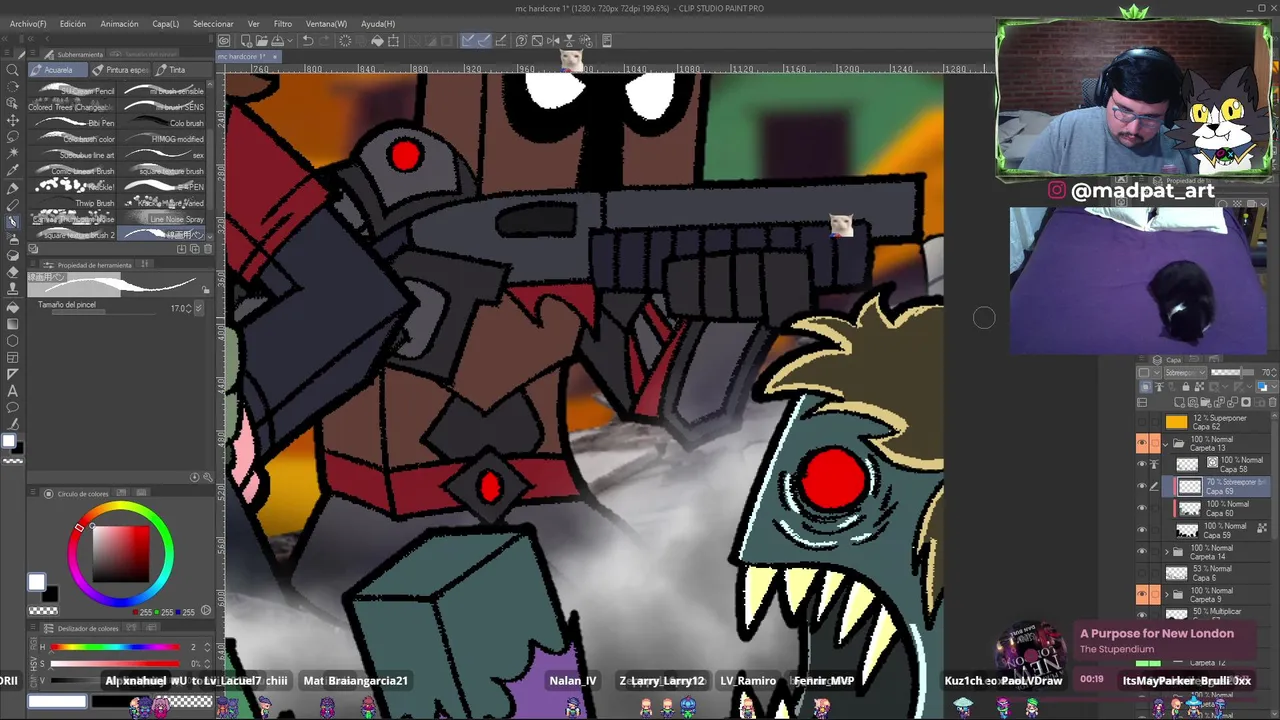Toggle snap to grid
The image size is (1280, 720).
pyautogui.click(x=501, y=41)
